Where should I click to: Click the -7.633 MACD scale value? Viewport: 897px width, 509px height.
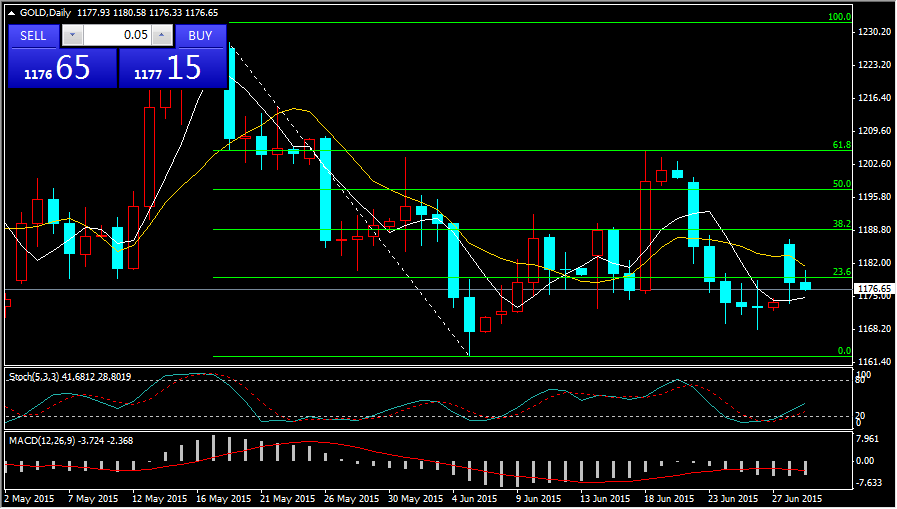pos(869,483)
